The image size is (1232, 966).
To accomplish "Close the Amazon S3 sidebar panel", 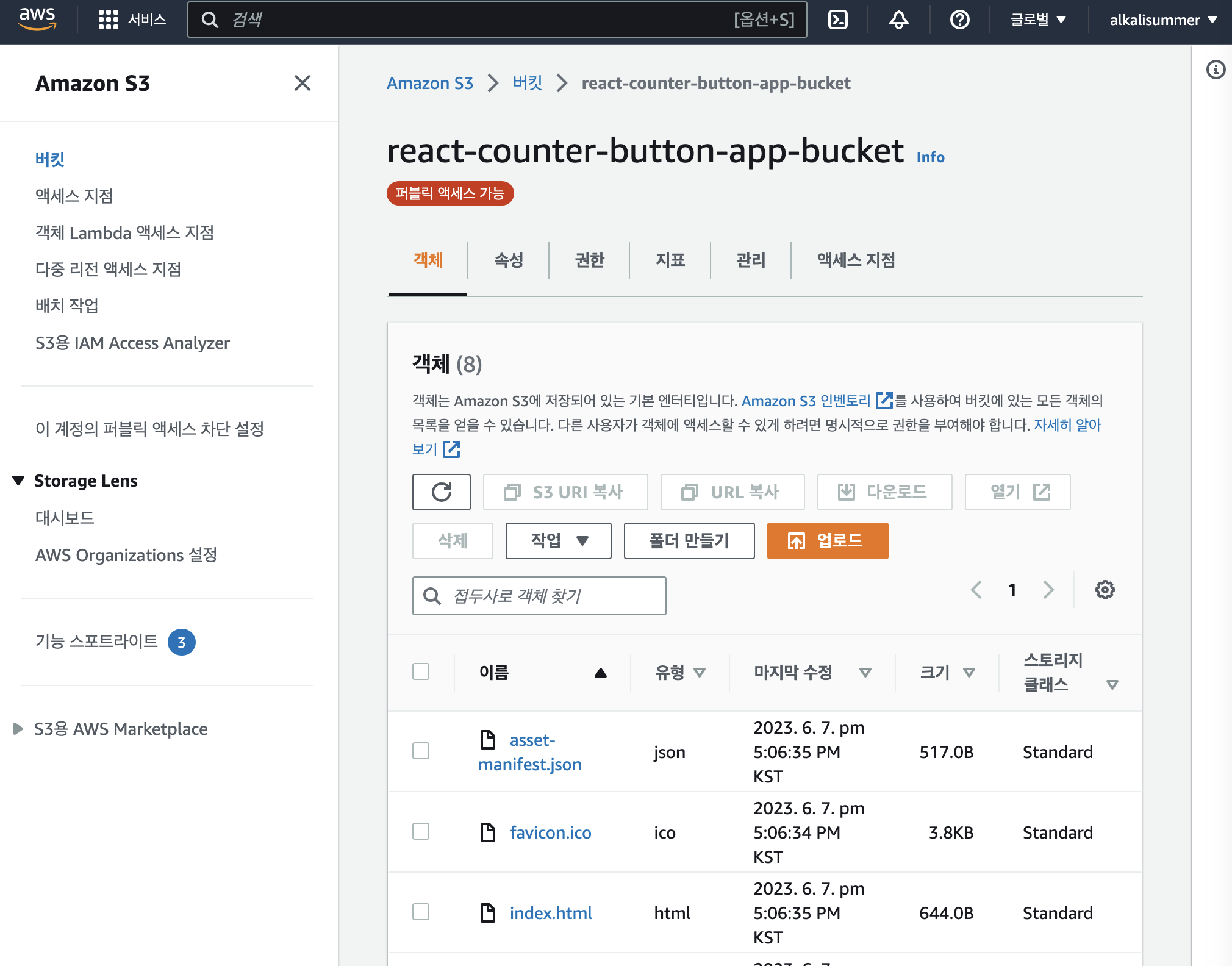I will [303, 83].
